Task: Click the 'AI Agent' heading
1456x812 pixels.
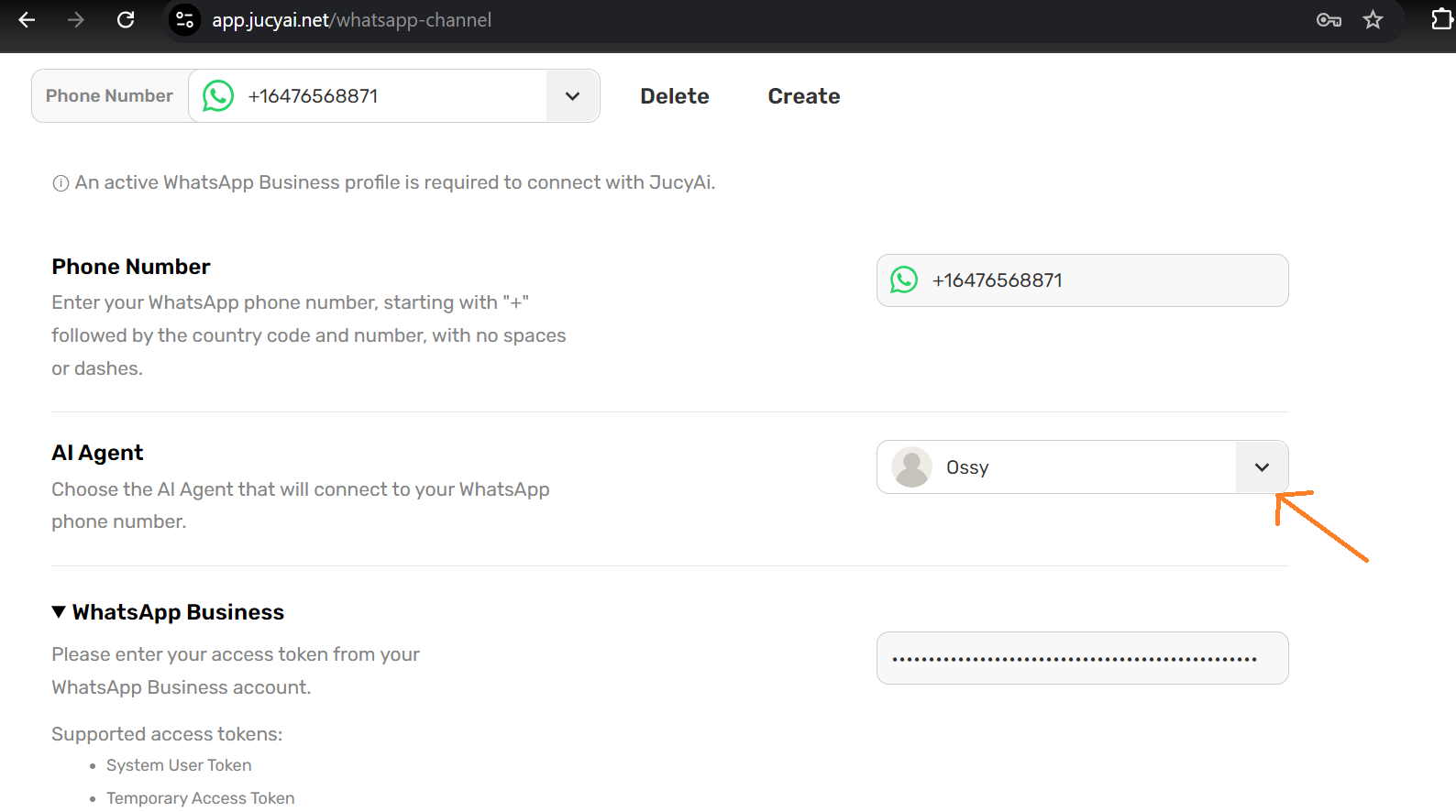Action: [x=97, y=453]
